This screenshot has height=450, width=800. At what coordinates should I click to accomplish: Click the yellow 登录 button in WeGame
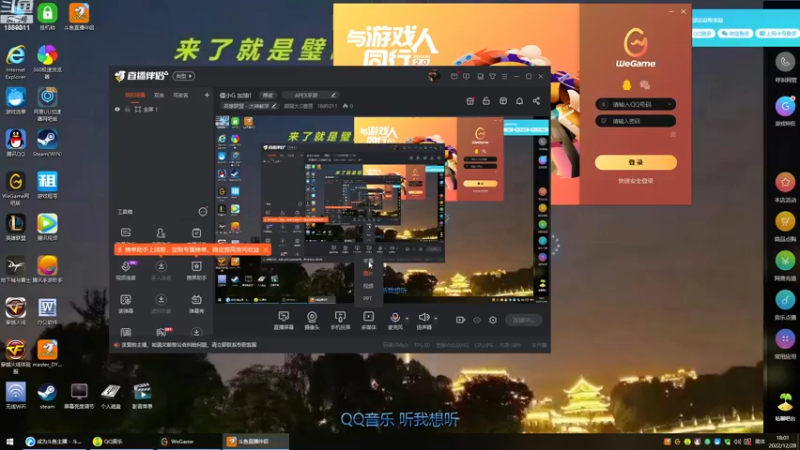636,162
